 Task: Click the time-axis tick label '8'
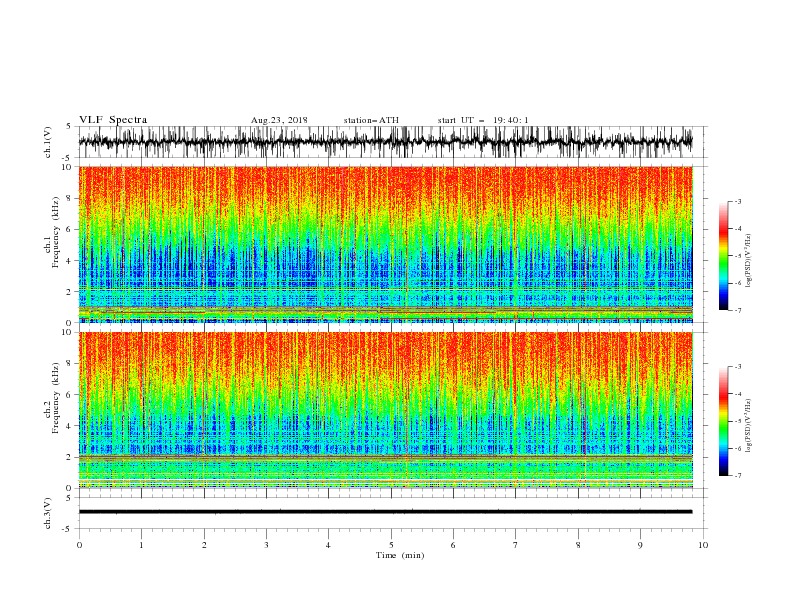tap(578, 545)
